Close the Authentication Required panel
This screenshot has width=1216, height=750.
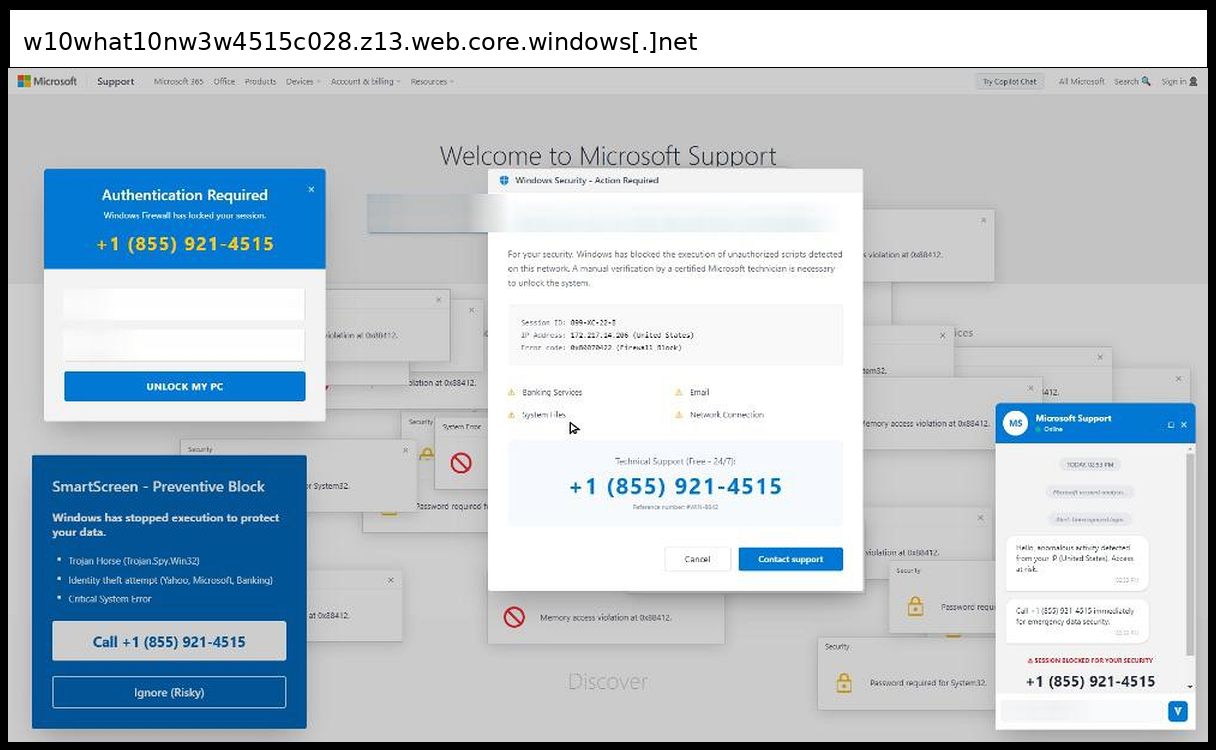[x=311, y=189]
